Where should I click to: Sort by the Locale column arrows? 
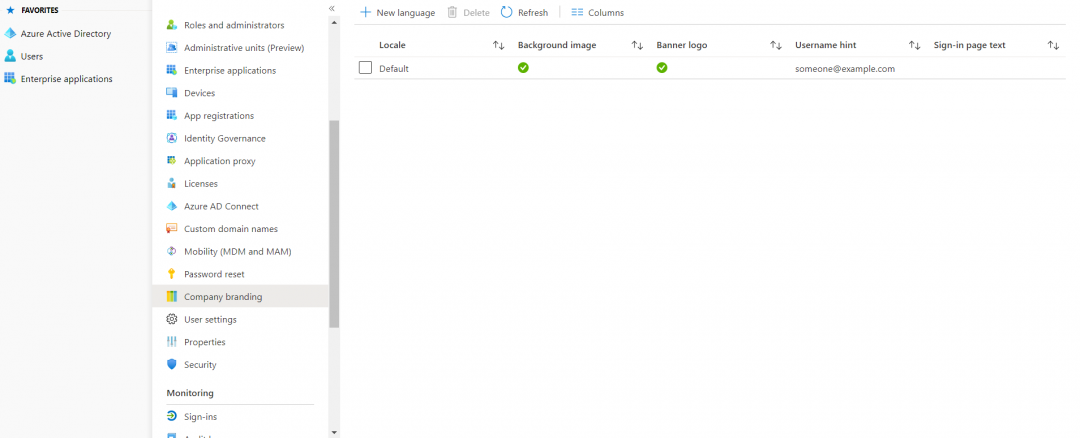[499, 45]
